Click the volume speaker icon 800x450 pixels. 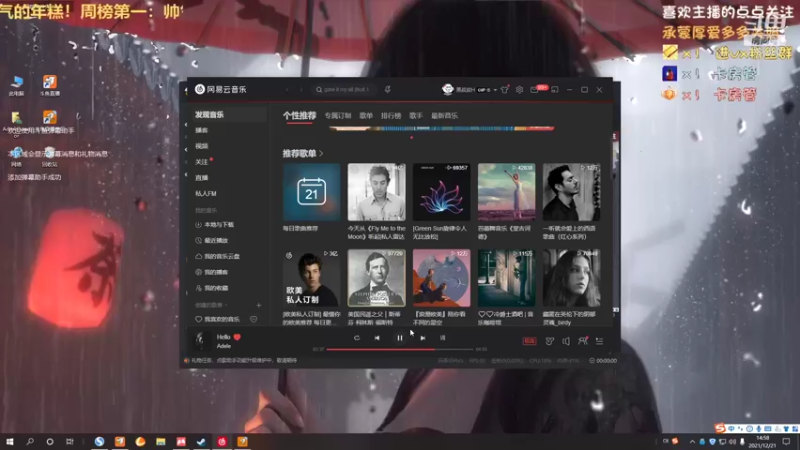click(566, 341)
